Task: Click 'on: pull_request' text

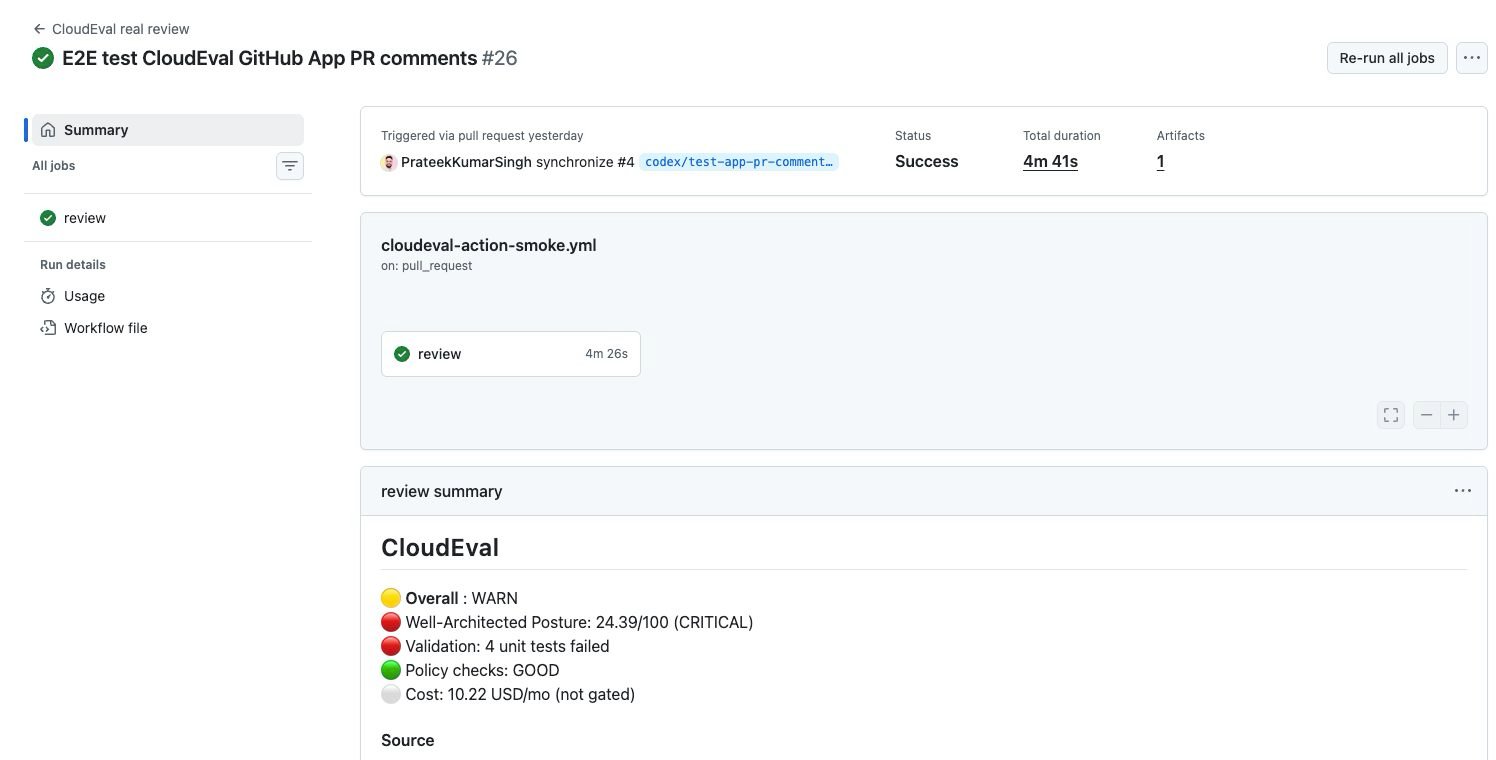Action: pyautogui.click(x=427, y=266)
